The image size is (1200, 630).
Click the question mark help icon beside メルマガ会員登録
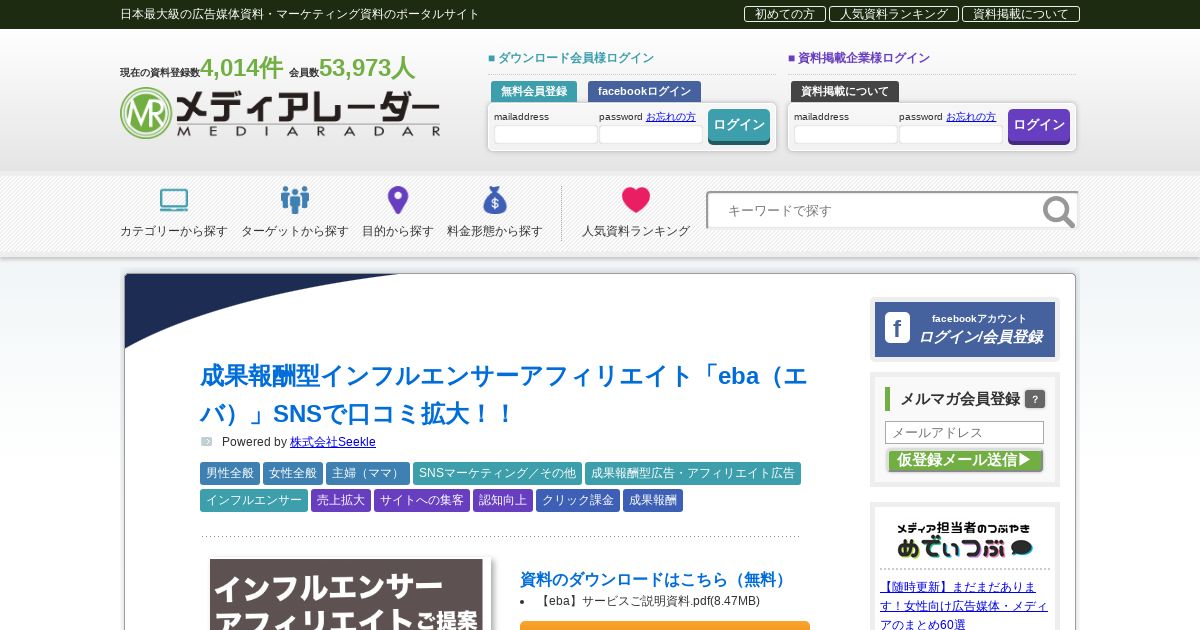[1035, 399]
